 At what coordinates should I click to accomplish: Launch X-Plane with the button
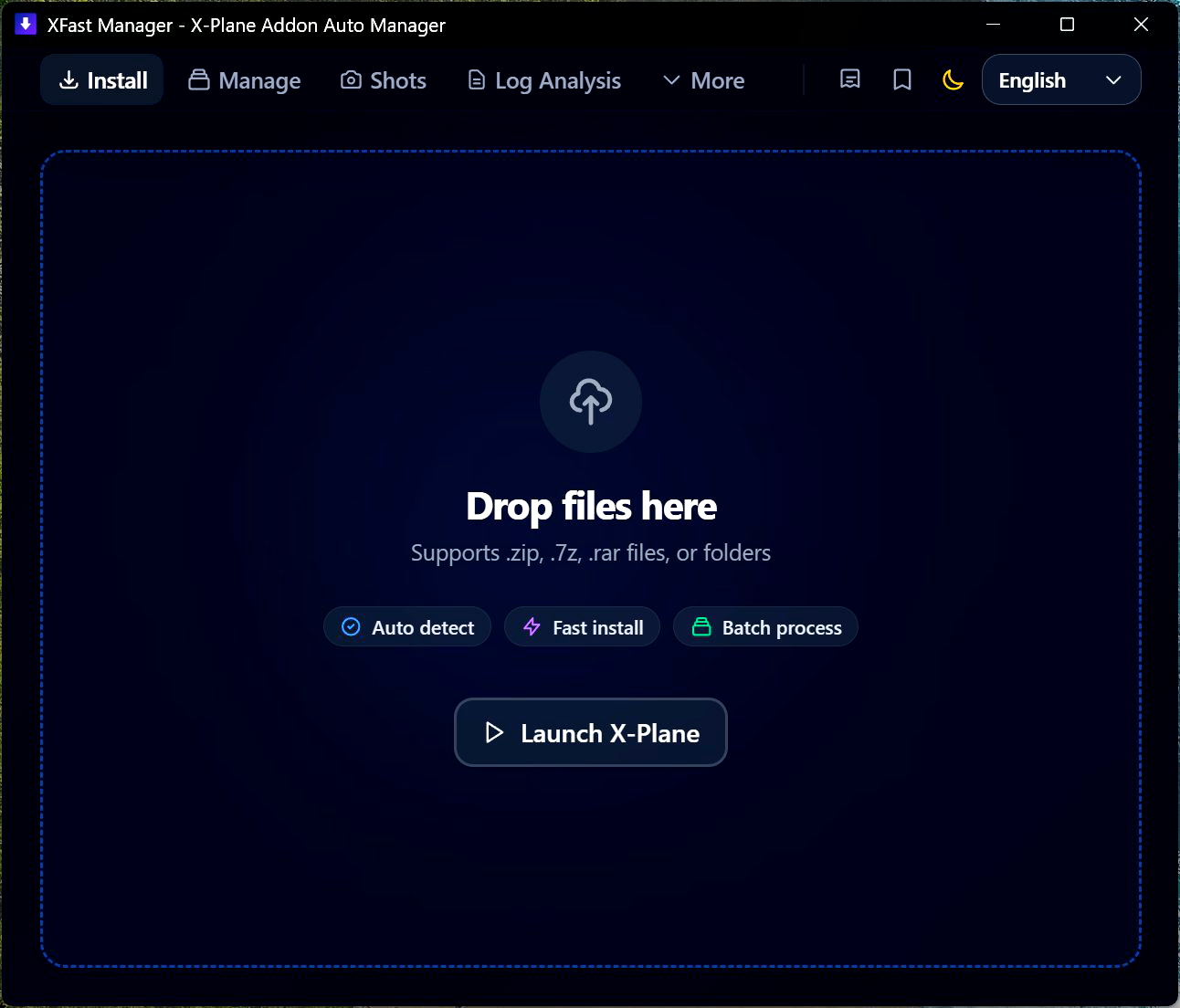coord(591,732)
